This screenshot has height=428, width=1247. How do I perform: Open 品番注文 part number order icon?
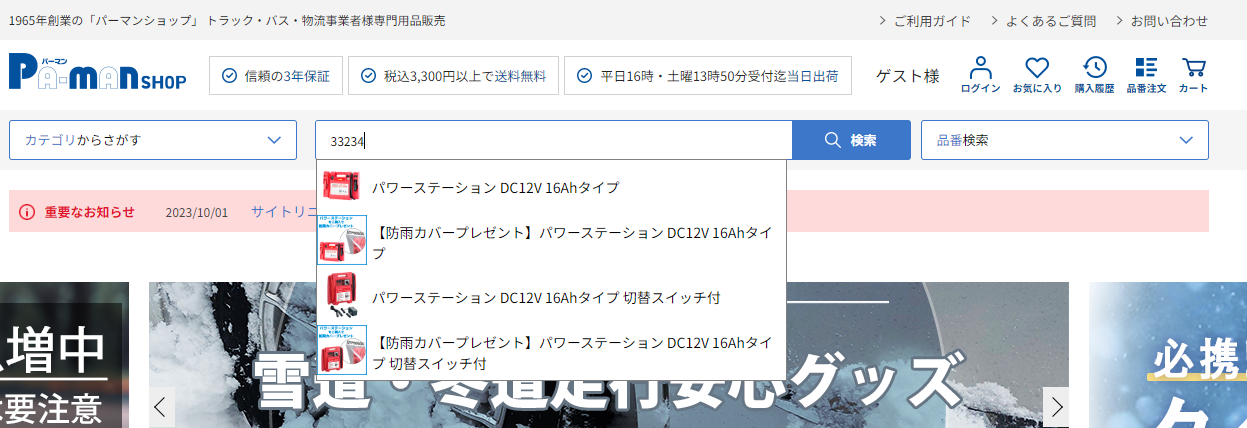(1146, 75)
